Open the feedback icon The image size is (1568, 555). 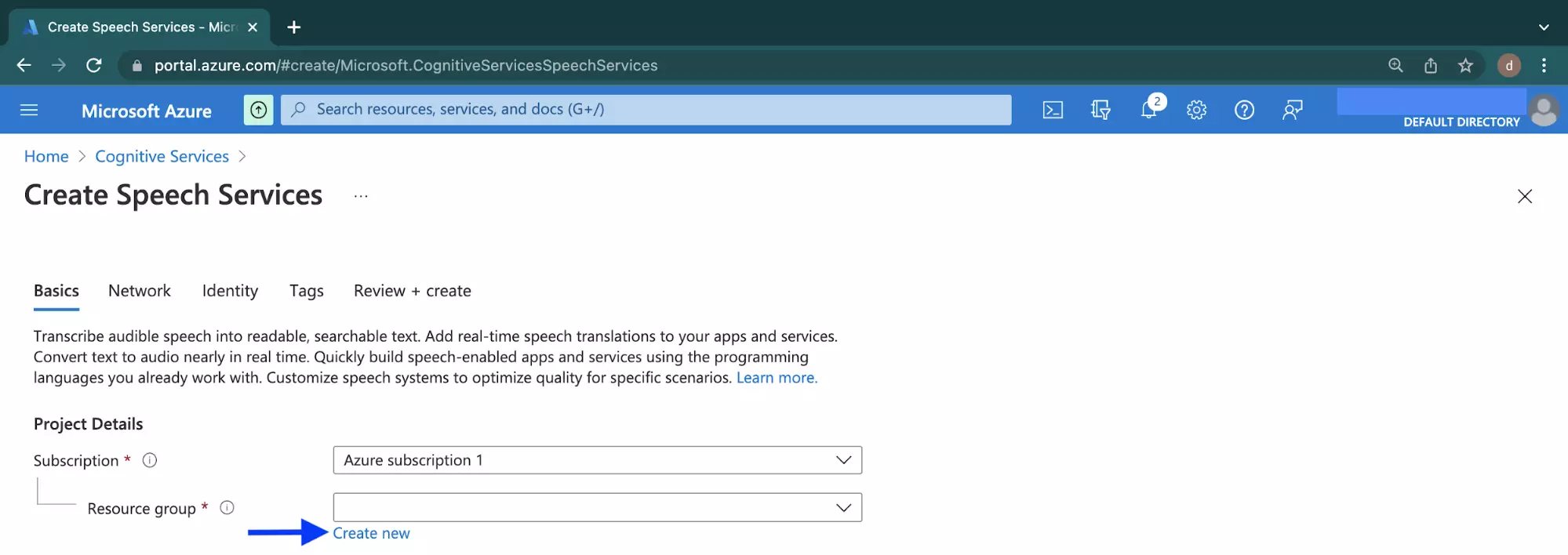pyautogui.click(x=1292, y=111)
